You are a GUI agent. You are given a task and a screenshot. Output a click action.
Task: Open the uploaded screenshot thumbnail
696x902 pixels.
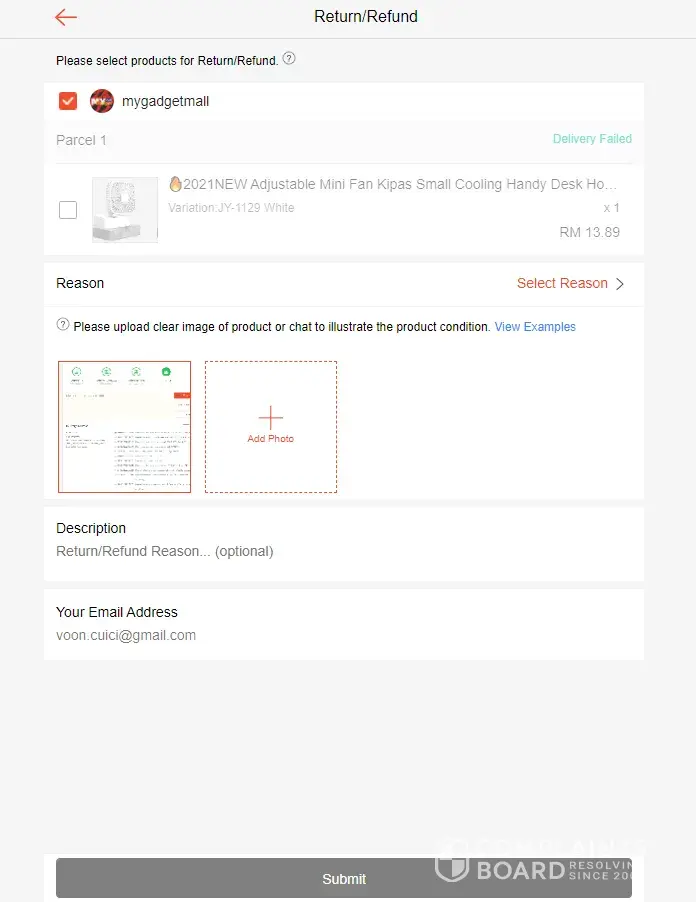coord(124,427)
